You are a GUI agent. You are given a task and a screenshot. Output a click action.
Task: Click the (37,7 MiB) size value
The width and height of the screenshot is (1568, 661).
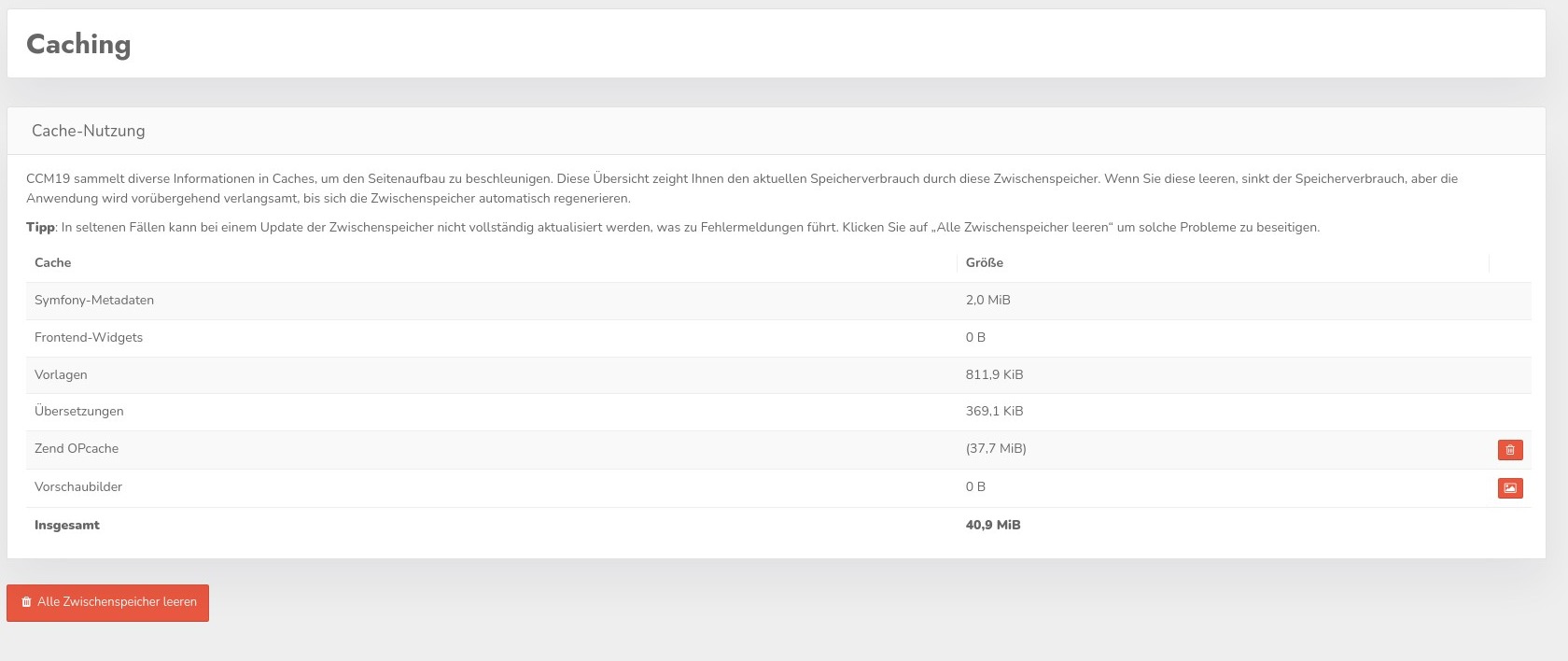[996, 449]
